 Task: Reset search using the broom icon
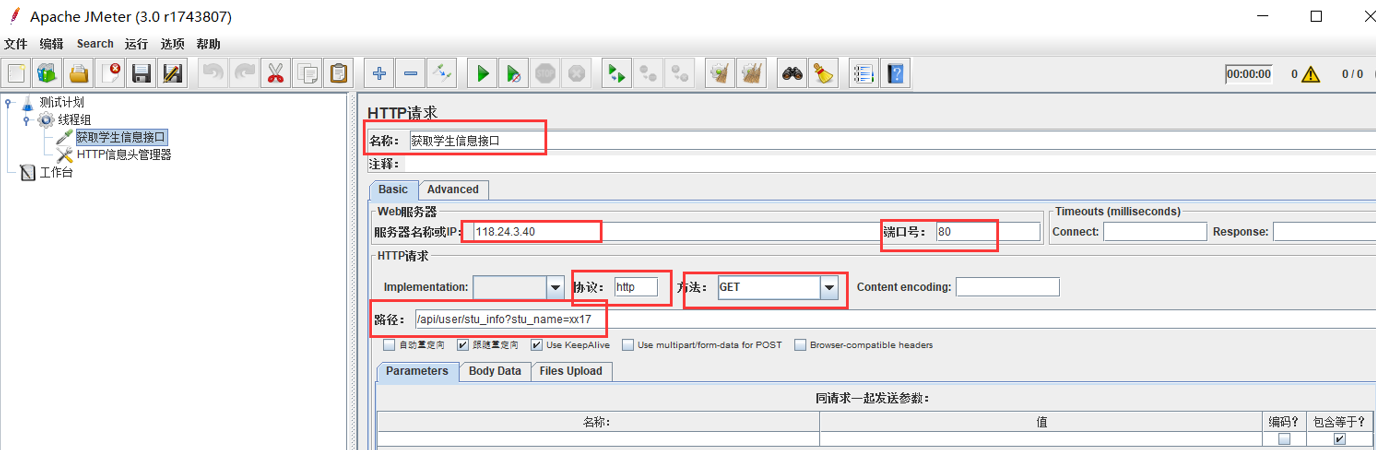pyautogui.click(x=823, y=73)
